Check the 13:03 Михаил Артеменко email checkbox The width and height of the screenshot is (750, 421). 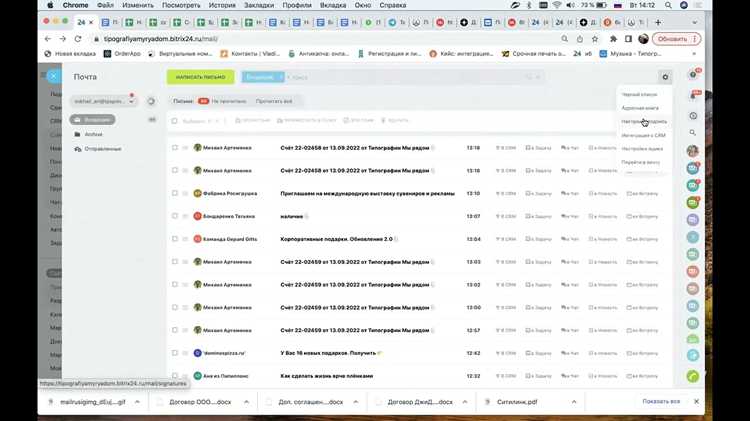[175, 262]
